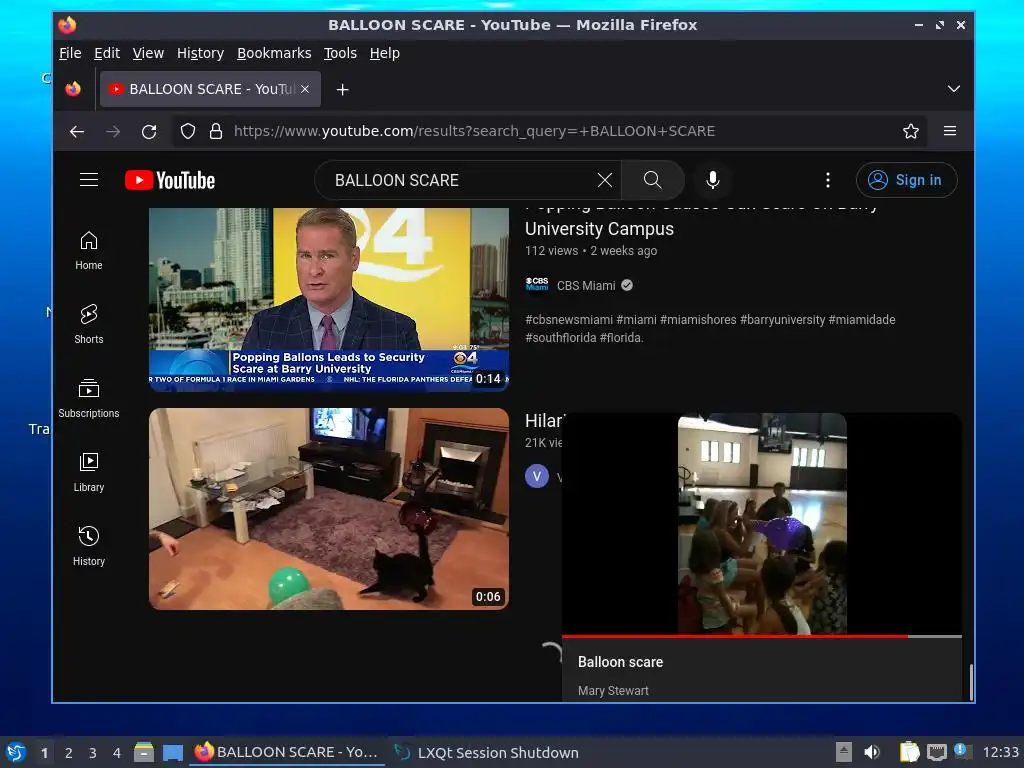The image size is (1024, 768).
Task: View site security padlock info
Action: click(x=216, y=131)
